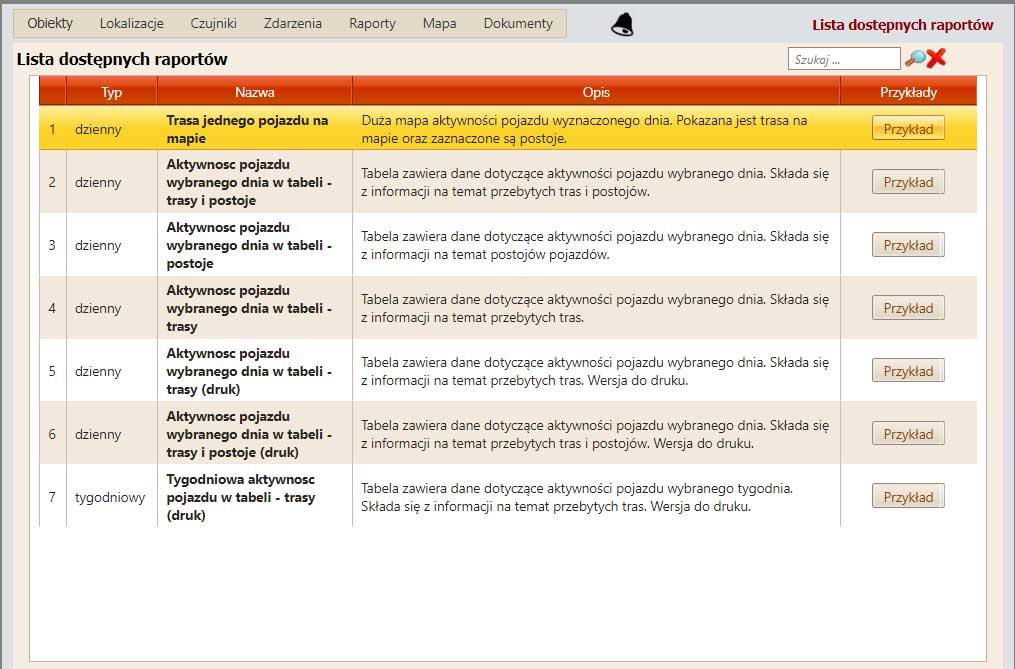Click the Przykład button in row 2
The width and height of the screenshot is (1015, 669).
coord(908,182)
